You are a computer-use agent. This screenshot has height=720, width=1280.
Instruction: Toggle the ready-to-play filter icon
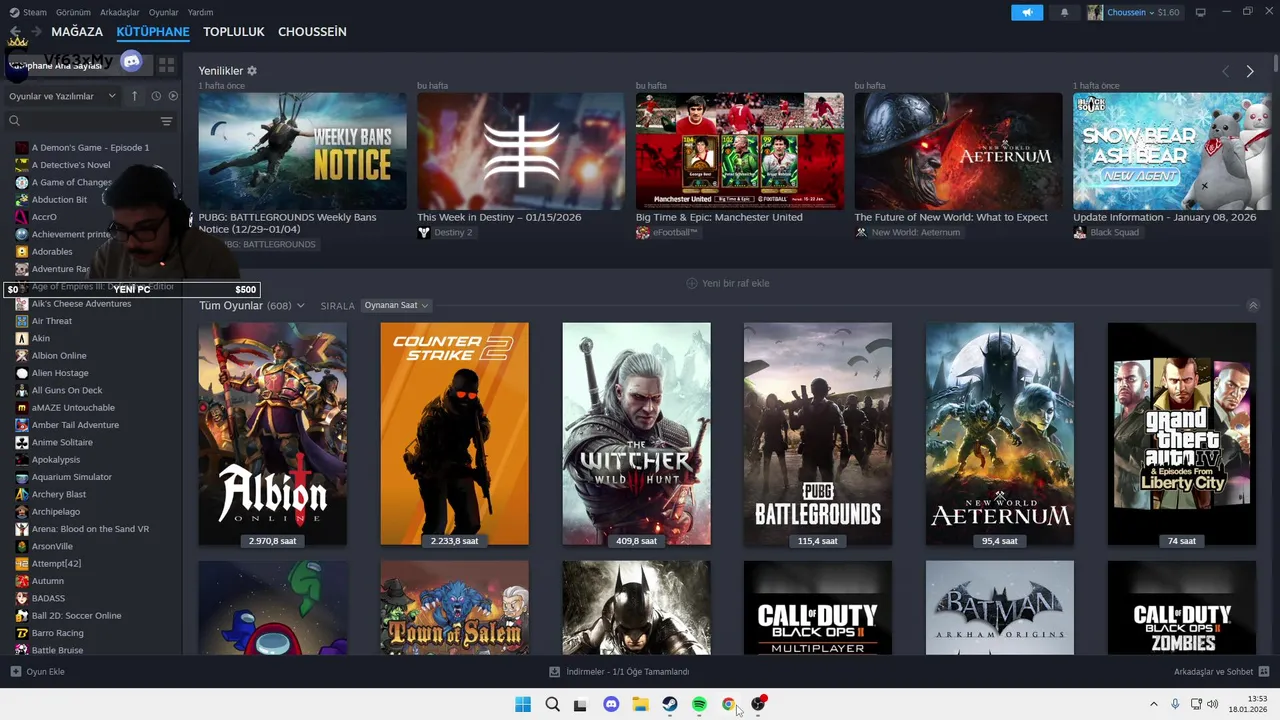173,96
